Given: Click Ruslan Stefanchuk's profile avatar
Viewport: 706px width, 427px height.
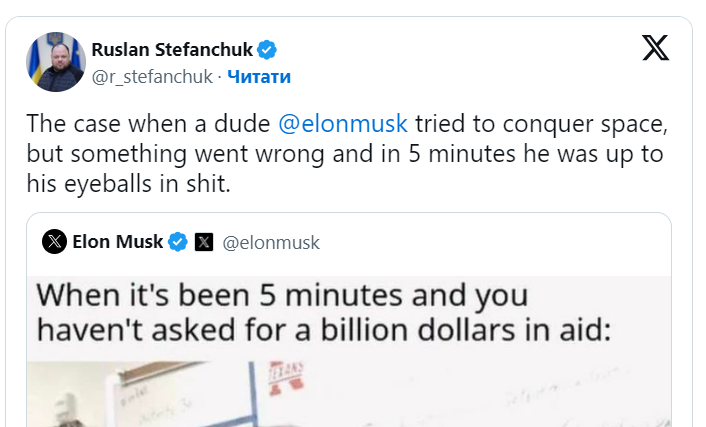Looking at the screenshot, I should click(x=54, y=62).
